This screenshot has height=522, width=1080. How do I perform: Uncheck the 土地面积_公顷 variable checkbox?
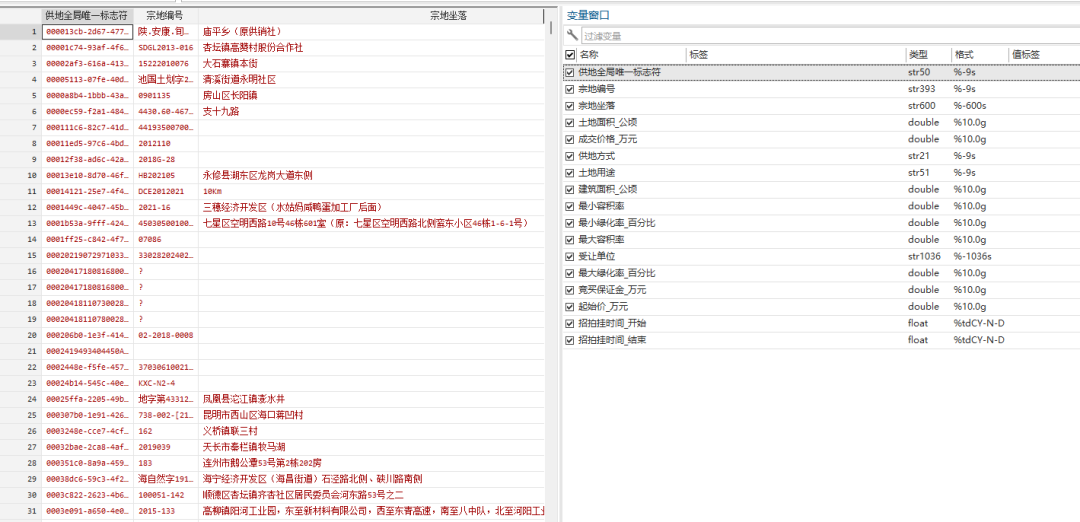click(570, 123)
